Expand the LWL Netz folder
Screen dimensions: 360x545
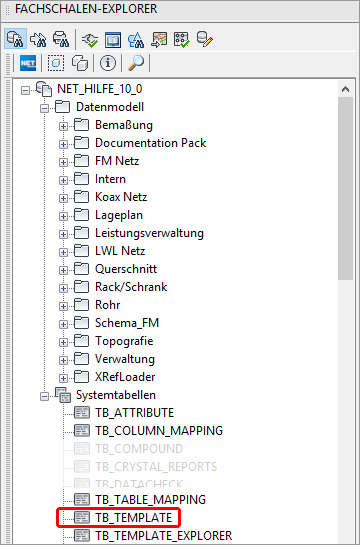click(63, 252)
